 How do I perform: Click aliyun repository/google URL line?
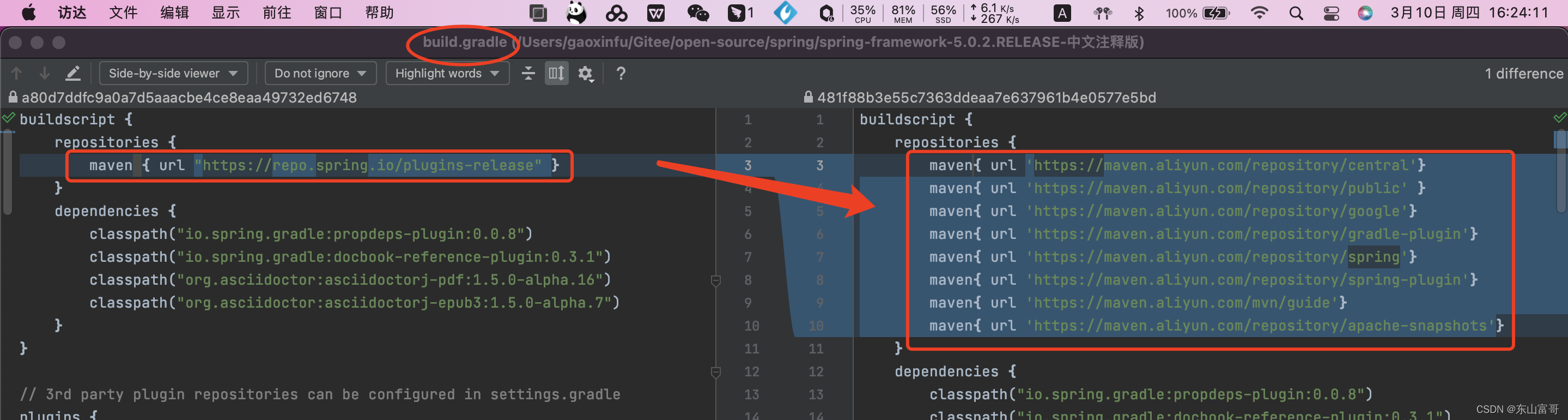coord(1173,212)
